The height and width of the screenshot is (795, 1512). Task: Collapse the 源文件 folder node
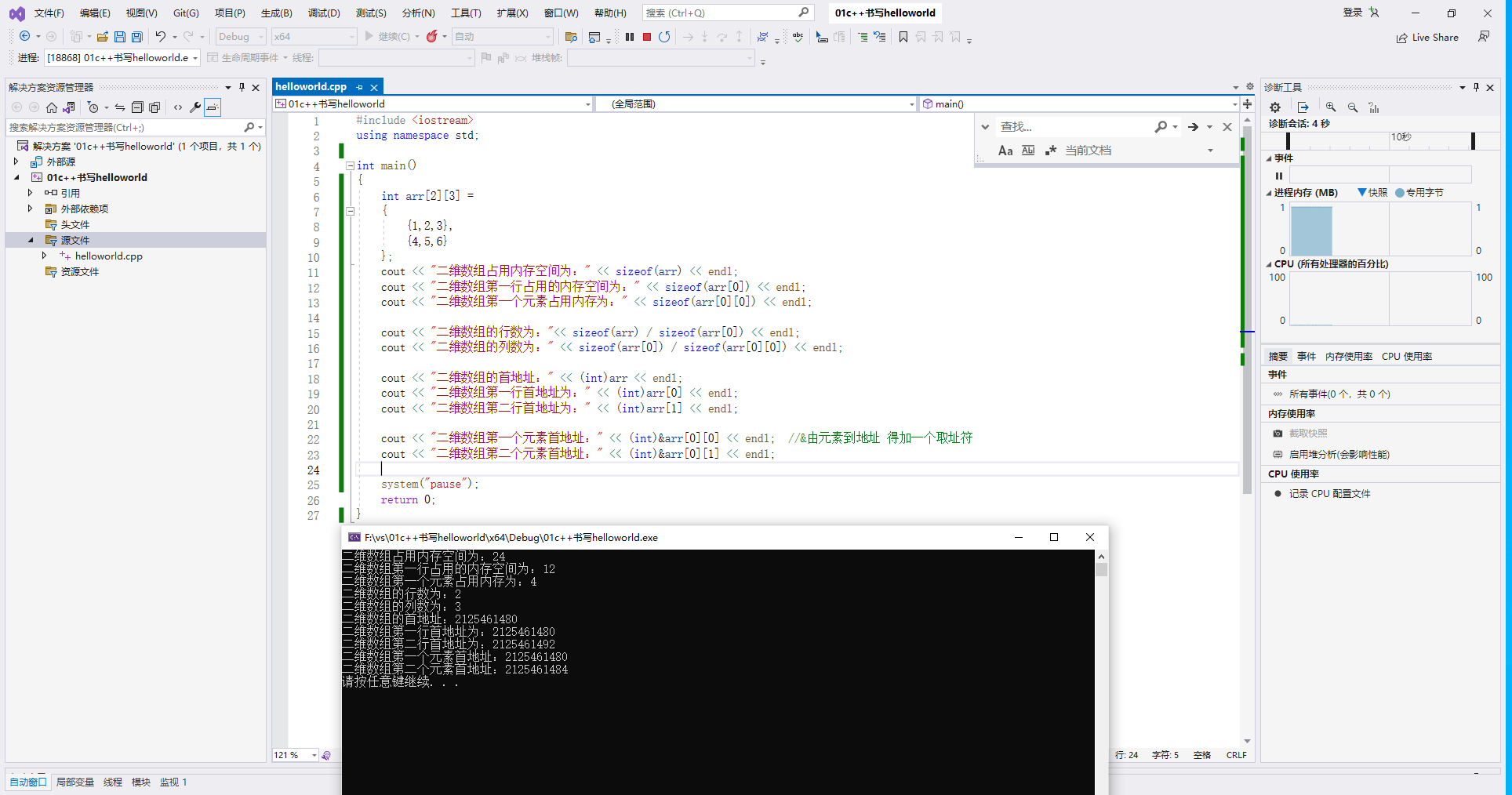(31, 240)
